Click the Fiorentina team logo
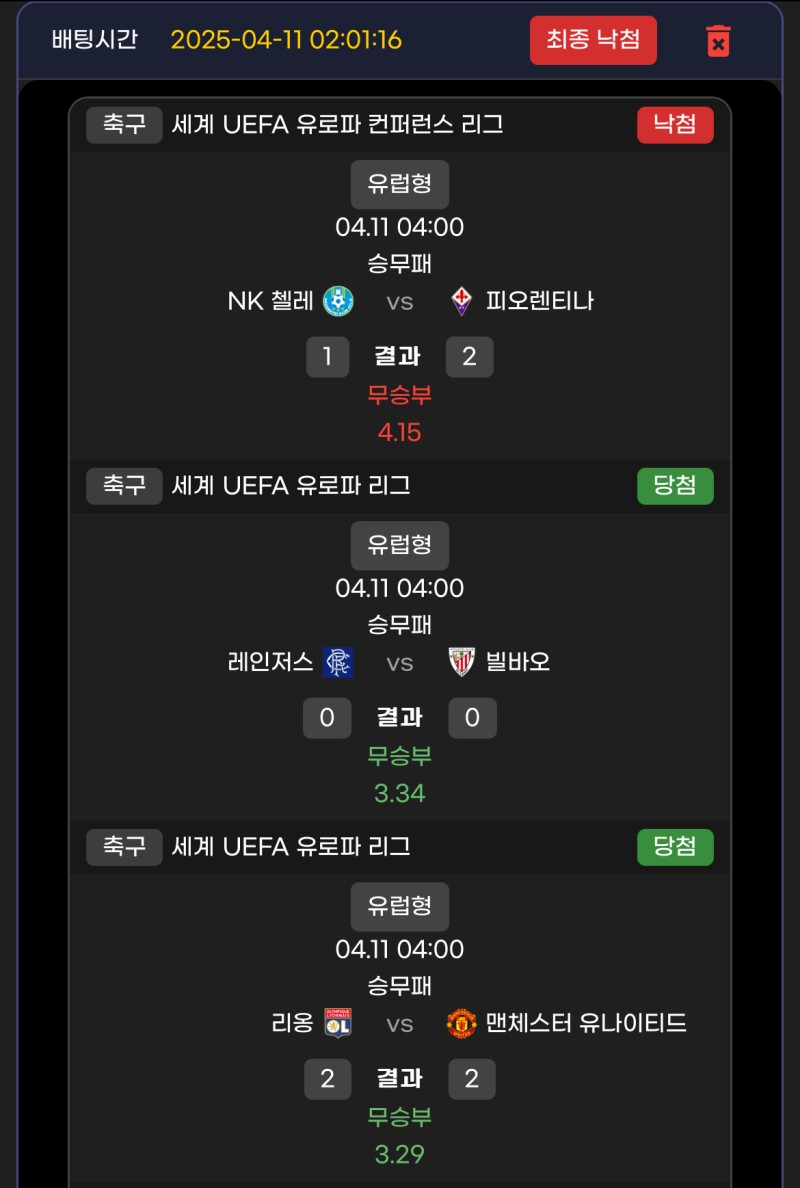The image size is (800, 1188). click(461, 300)
